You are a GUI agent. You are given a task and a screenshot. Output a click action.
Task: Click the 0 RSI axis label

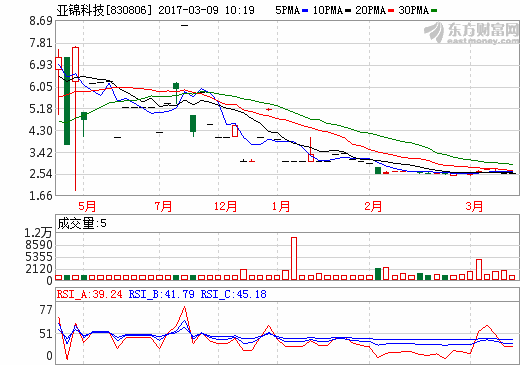point(49,356)
